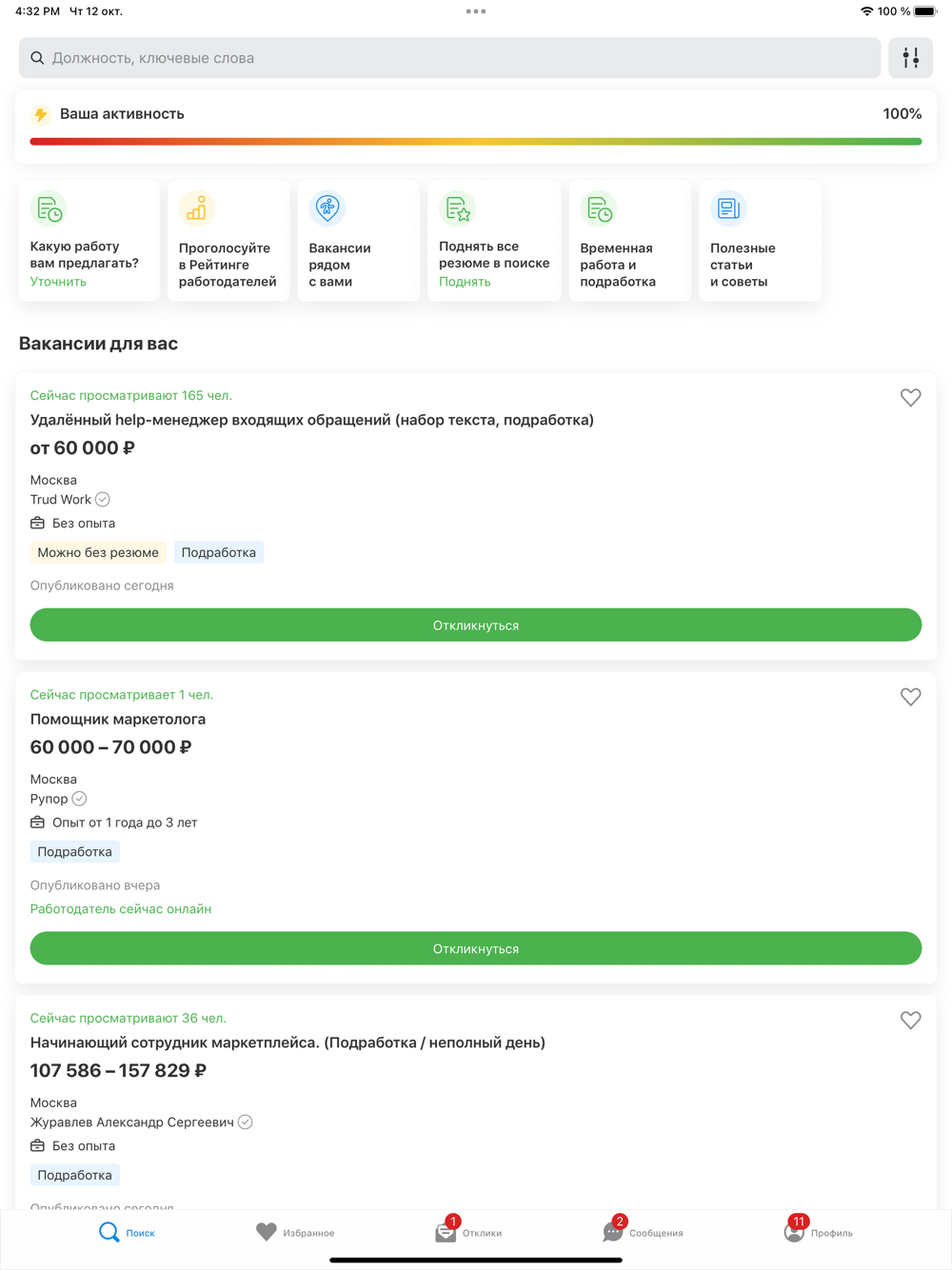952x1270 pixels.
Task: Open temporary work card icon
Action: click(x=599, y=208)
